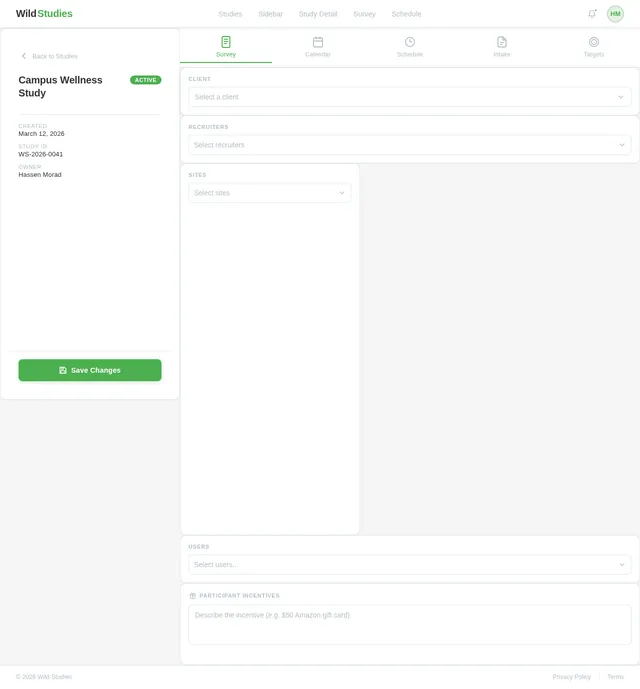Click the chevron in the Recruiters field
The width and height of the screenshot is (640, 689).
click(x=622, y=145)
